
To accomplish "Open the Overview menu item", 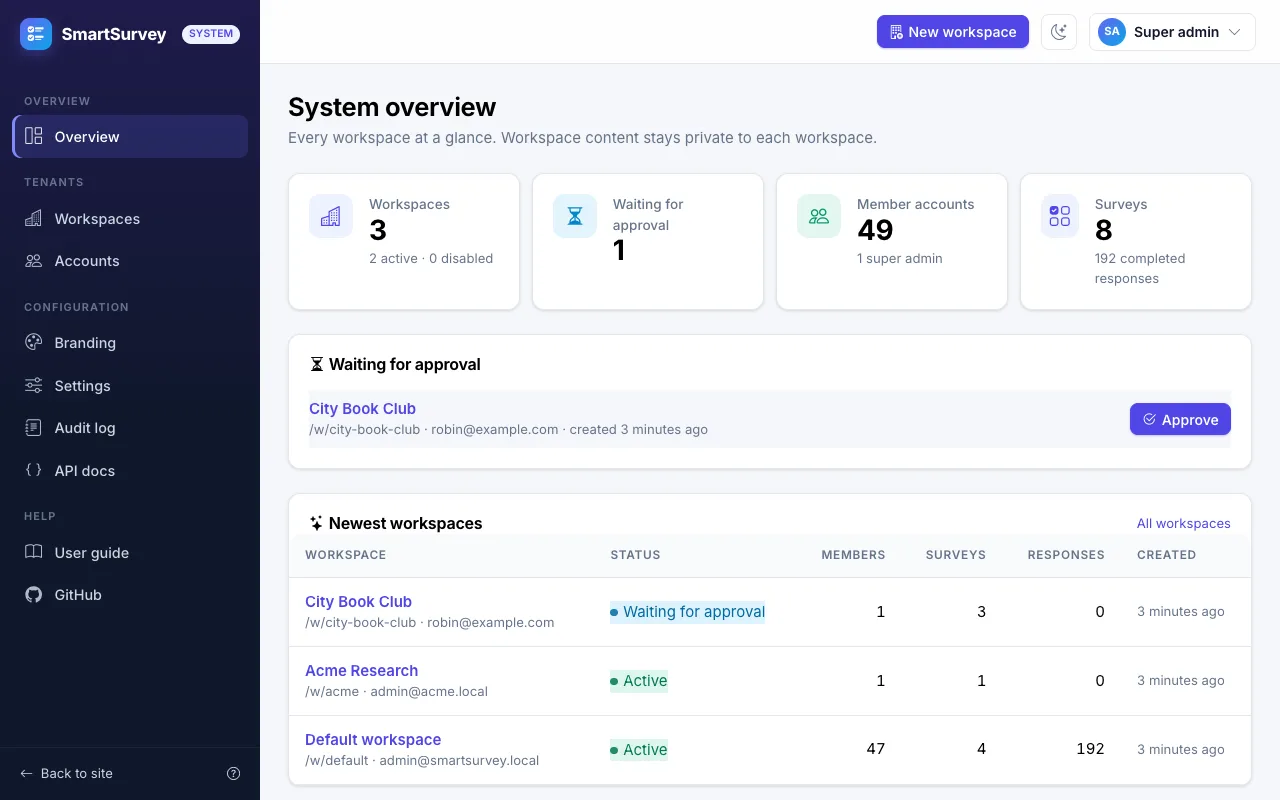I will coord(130,136).
